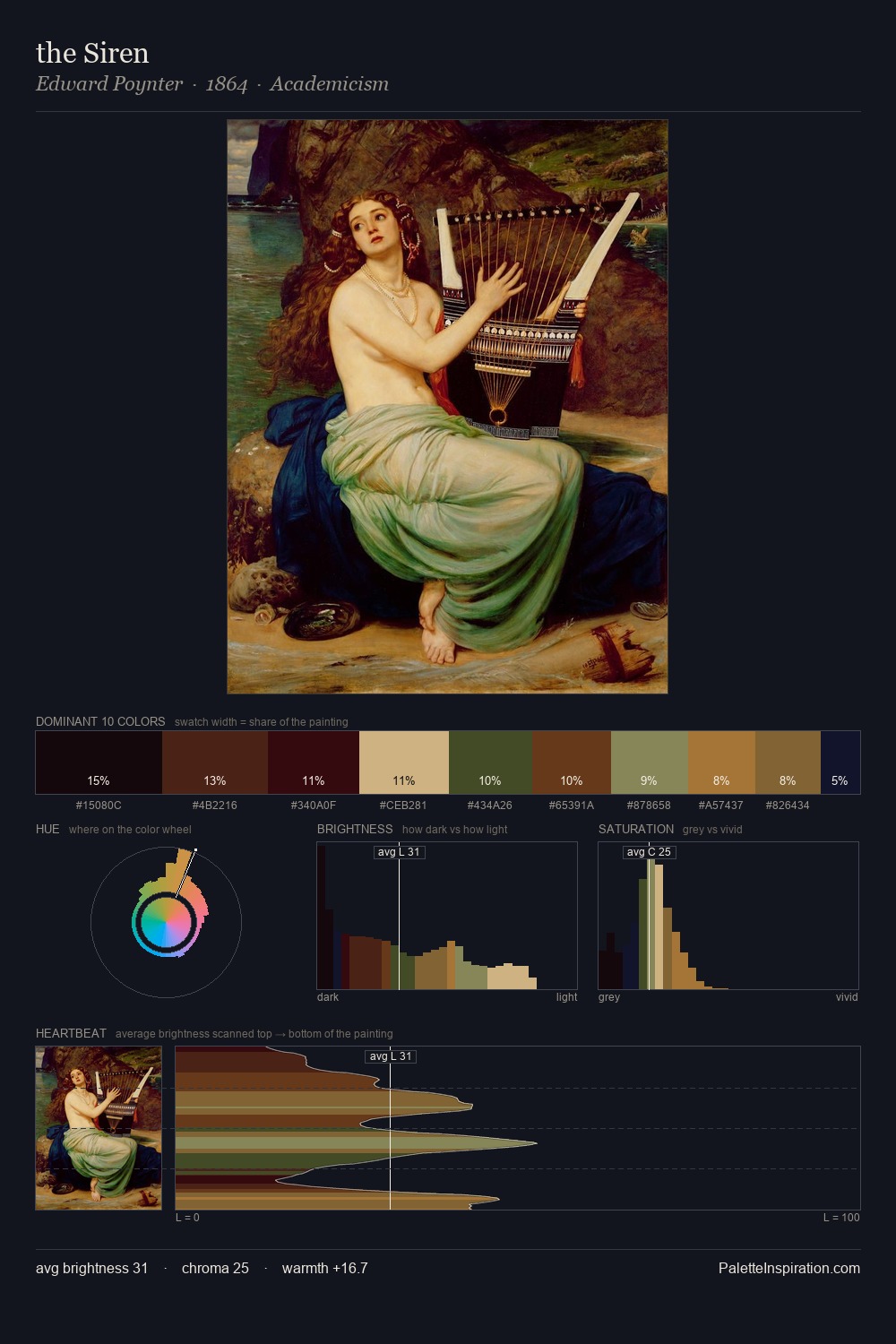This screenshot has width=896, height=1344.
Task: Click the "DOMINANT 10 COLORS" heading
Action: [100, 721]
